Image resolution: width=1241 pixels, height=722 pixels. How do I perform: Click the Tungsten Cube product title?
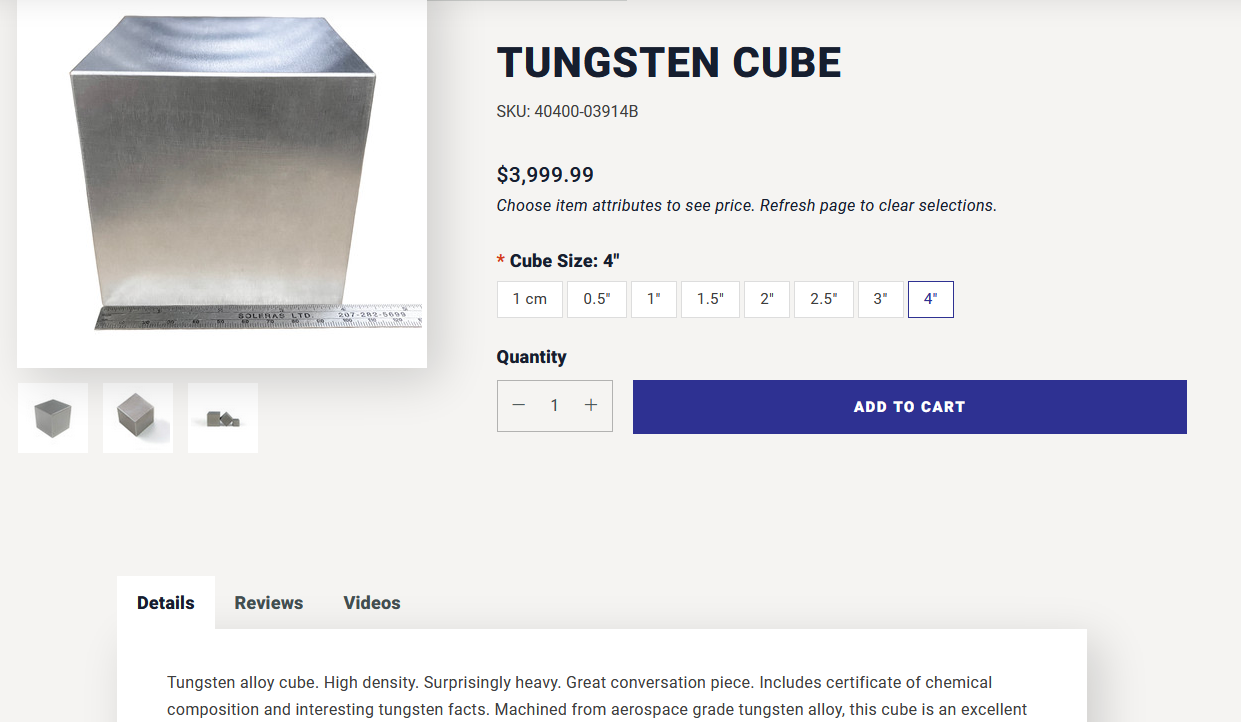click(x=669, y=62)
